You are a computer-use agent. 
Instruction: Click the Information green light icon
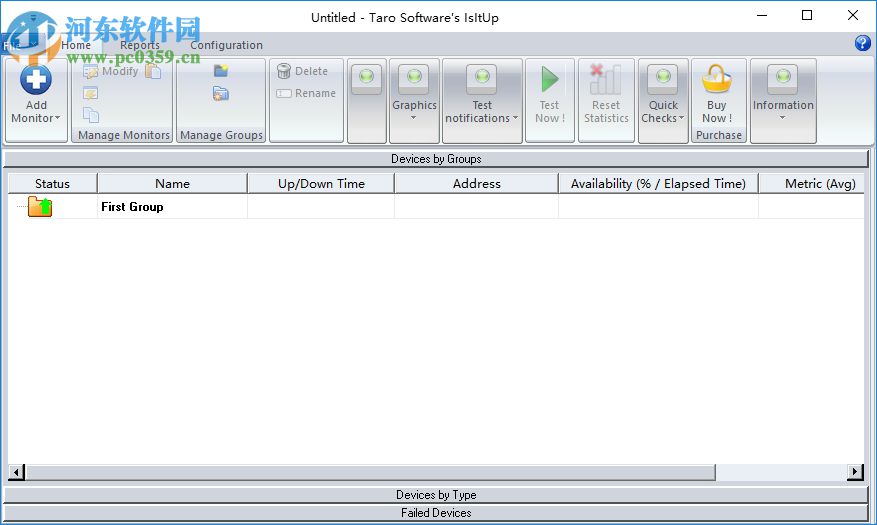pyautogui.click(x=783, y=78)
